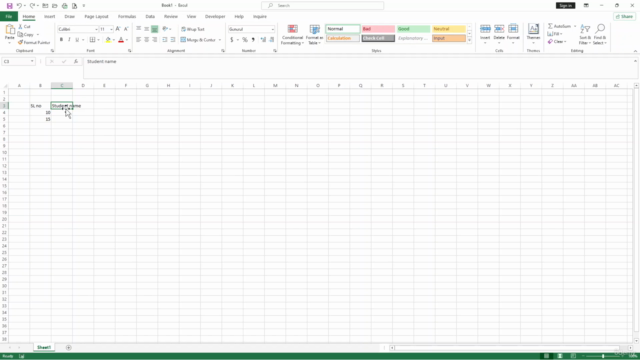Apply the Neutral cell style
The width and height of the screenshot is (640, 360).
449,29
